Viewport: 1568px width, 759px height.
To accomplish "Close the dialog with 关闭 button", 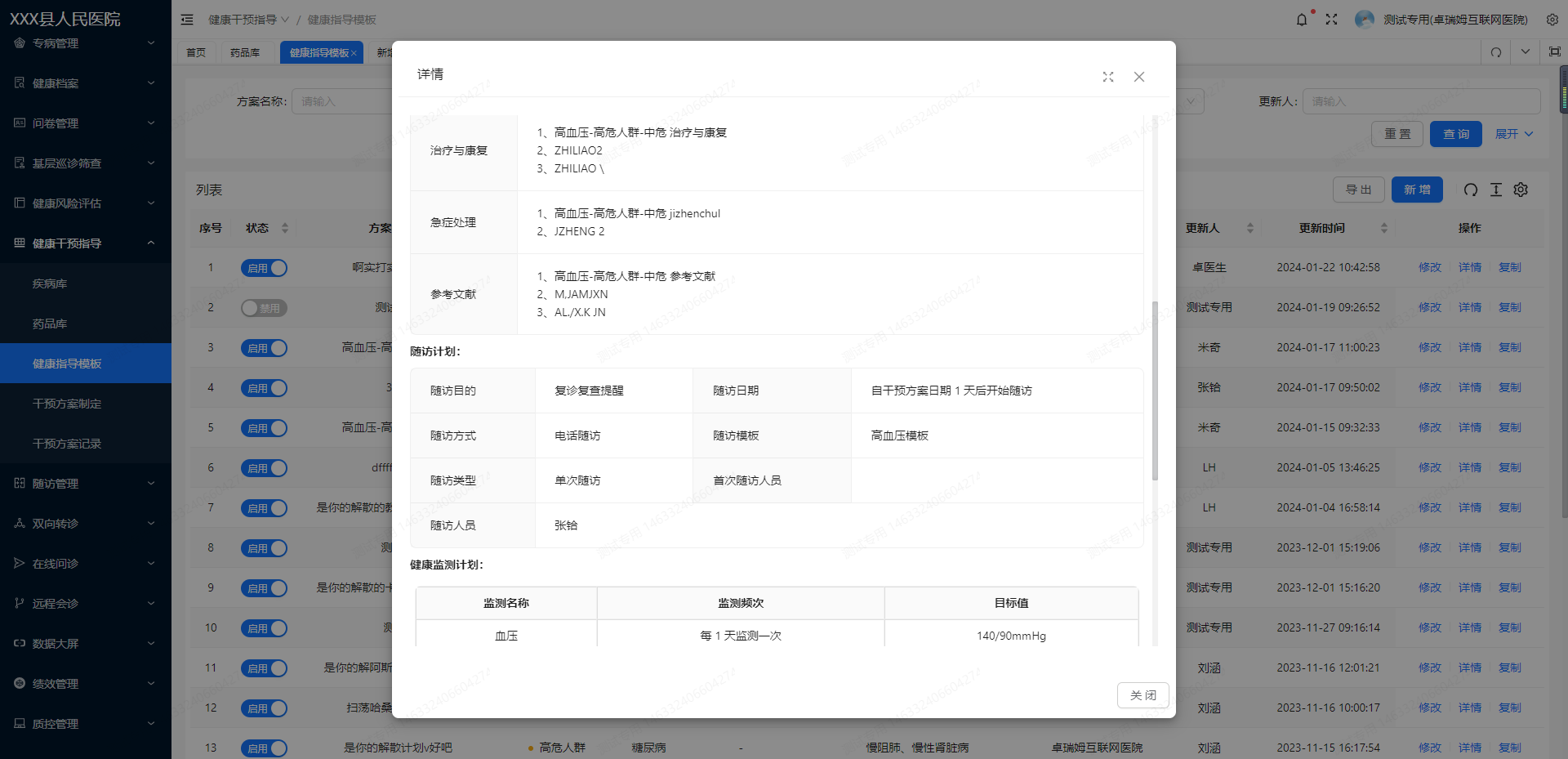I will pos(1143,694).
